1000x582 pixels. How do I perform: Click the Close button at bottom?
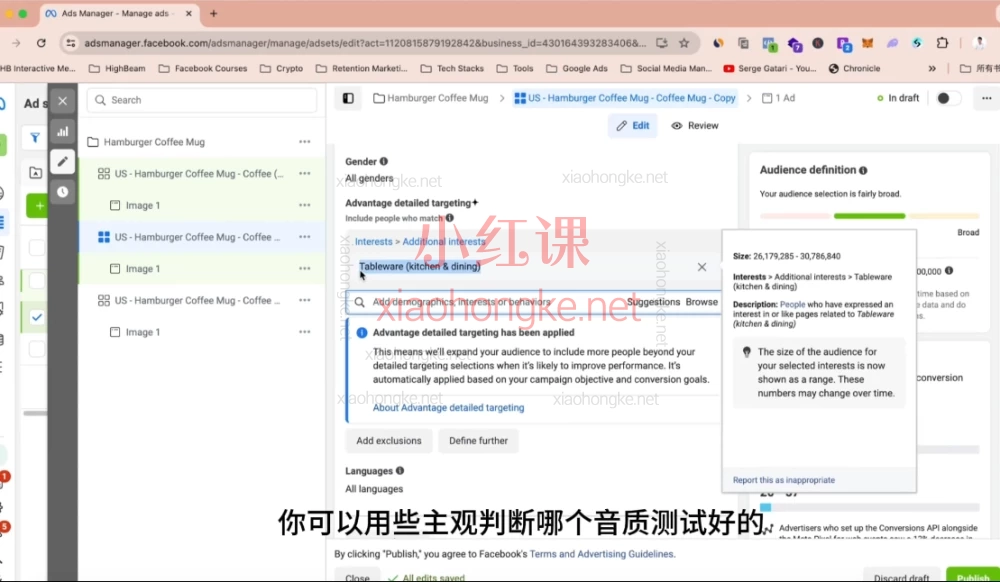[357, 576]
